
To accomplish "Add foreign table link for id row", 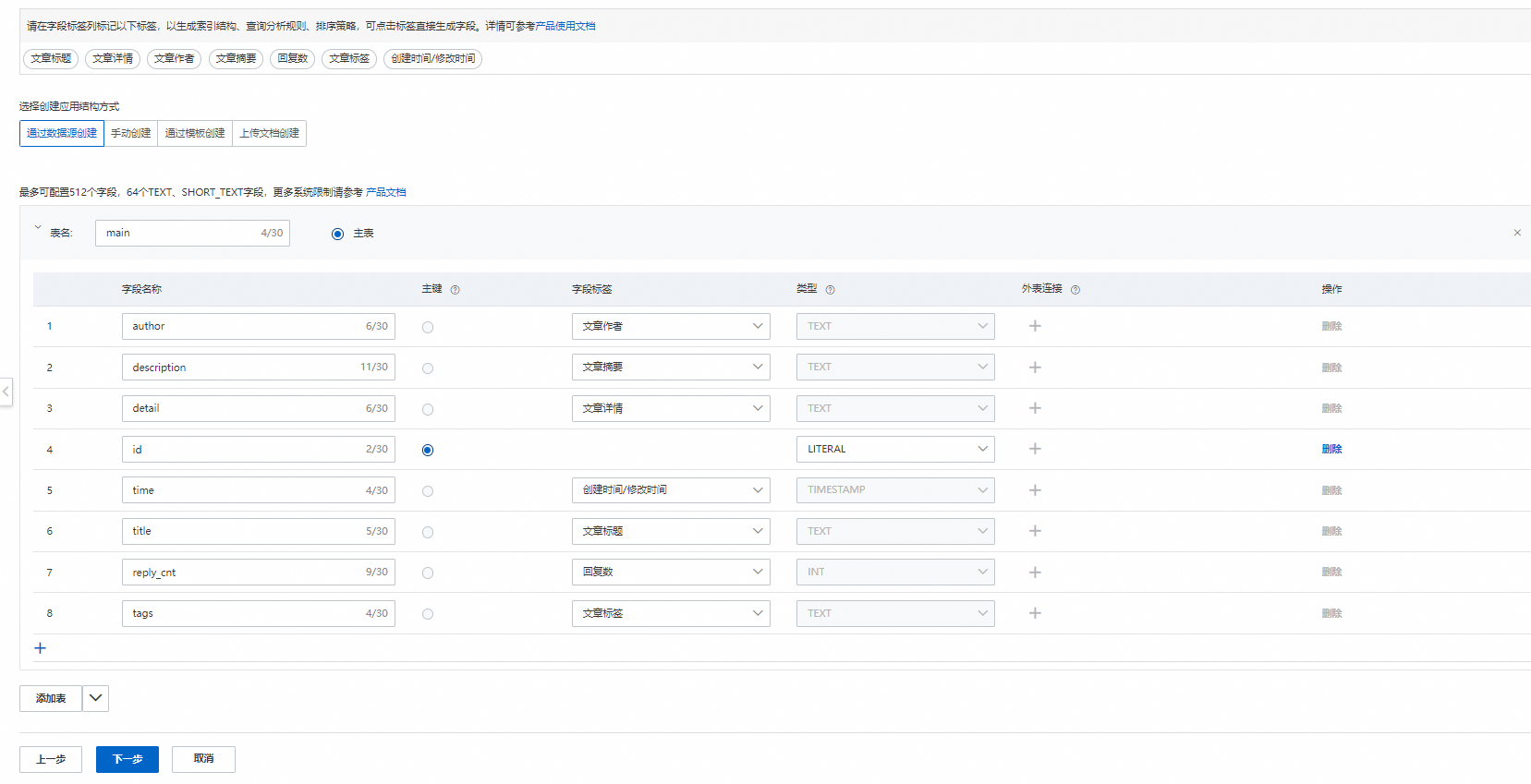I will coord(1035,449).
